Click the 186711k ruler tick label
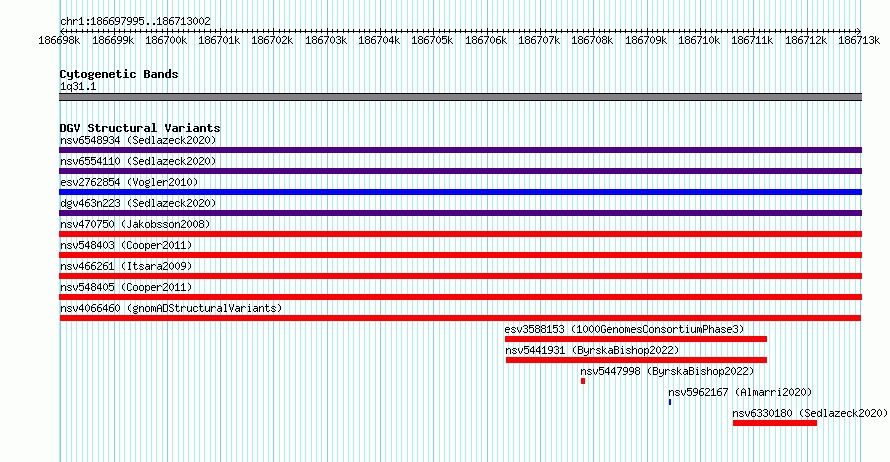The image size is (890, 462). pos(752,40)
